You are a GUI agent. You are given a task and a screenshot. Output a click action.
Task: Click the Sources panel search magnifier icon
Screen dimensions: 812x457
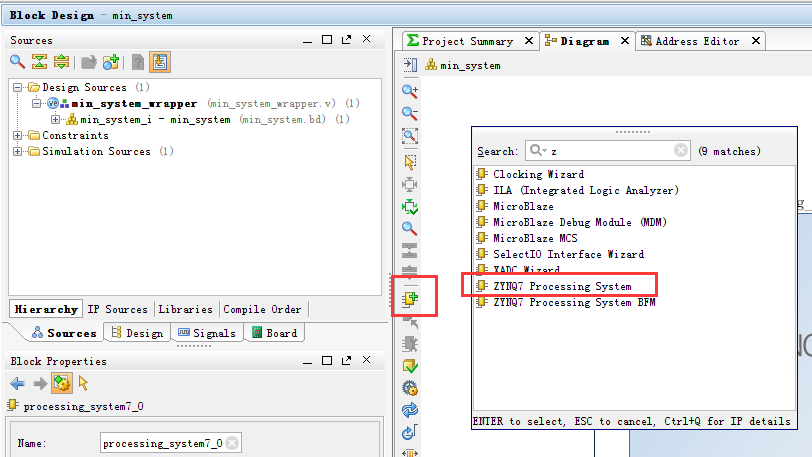[18, 62]
